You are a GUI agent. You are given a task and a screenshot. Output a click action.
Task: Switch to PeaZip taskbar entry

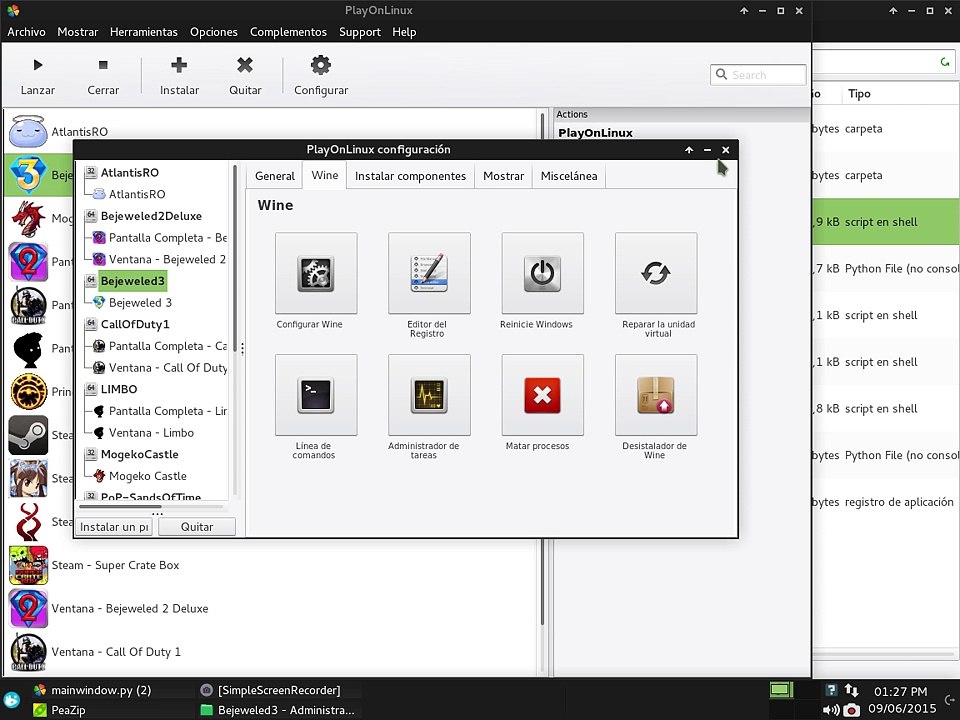[x=68, y=710]
